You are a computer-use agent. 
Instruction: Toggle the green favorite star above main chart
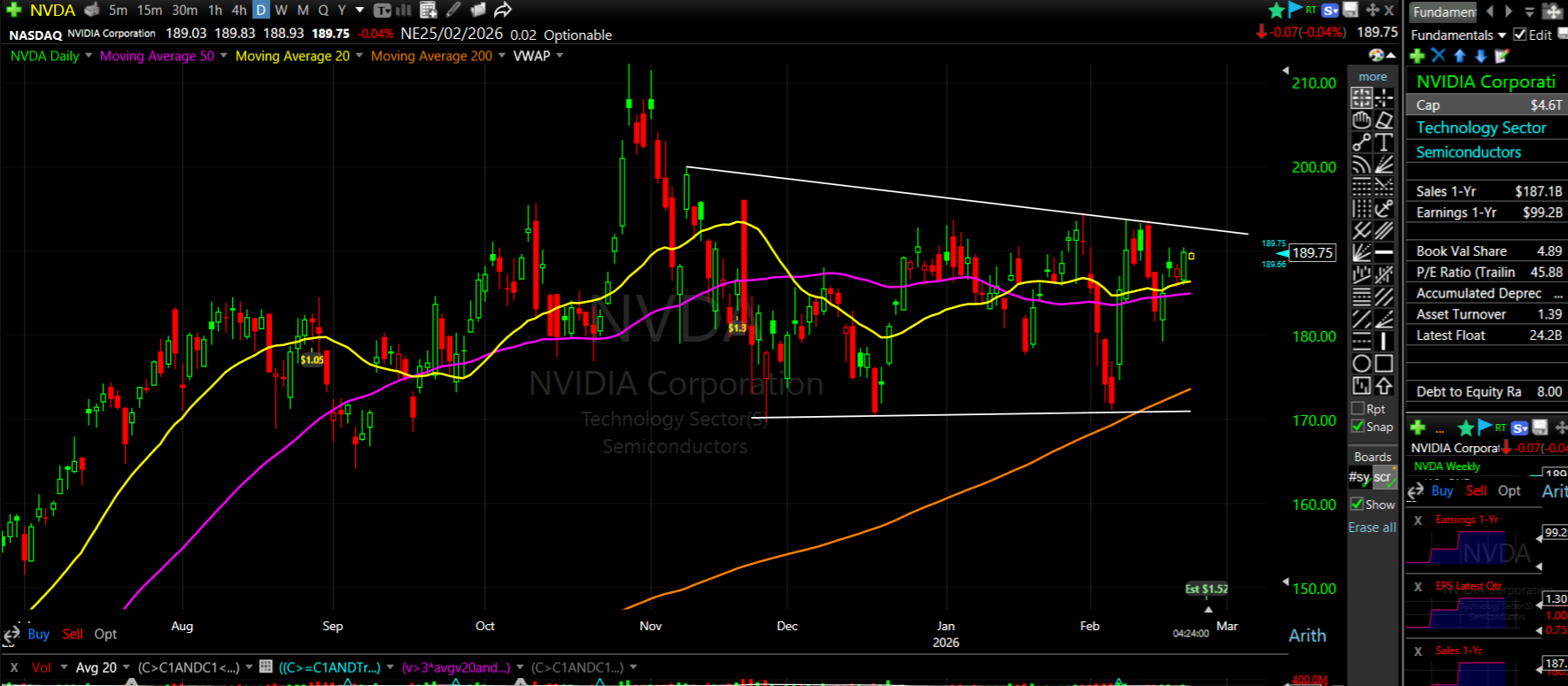coord(1276,10)
